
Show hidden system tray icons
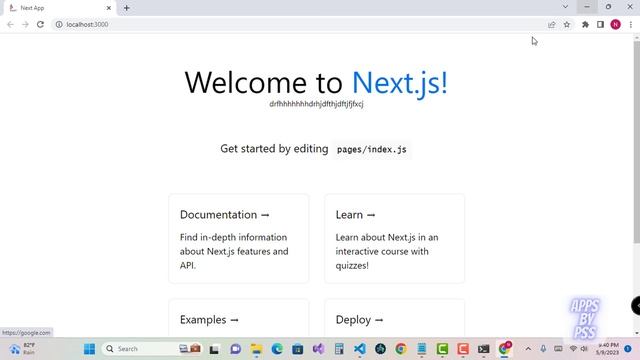pos(528,349)
